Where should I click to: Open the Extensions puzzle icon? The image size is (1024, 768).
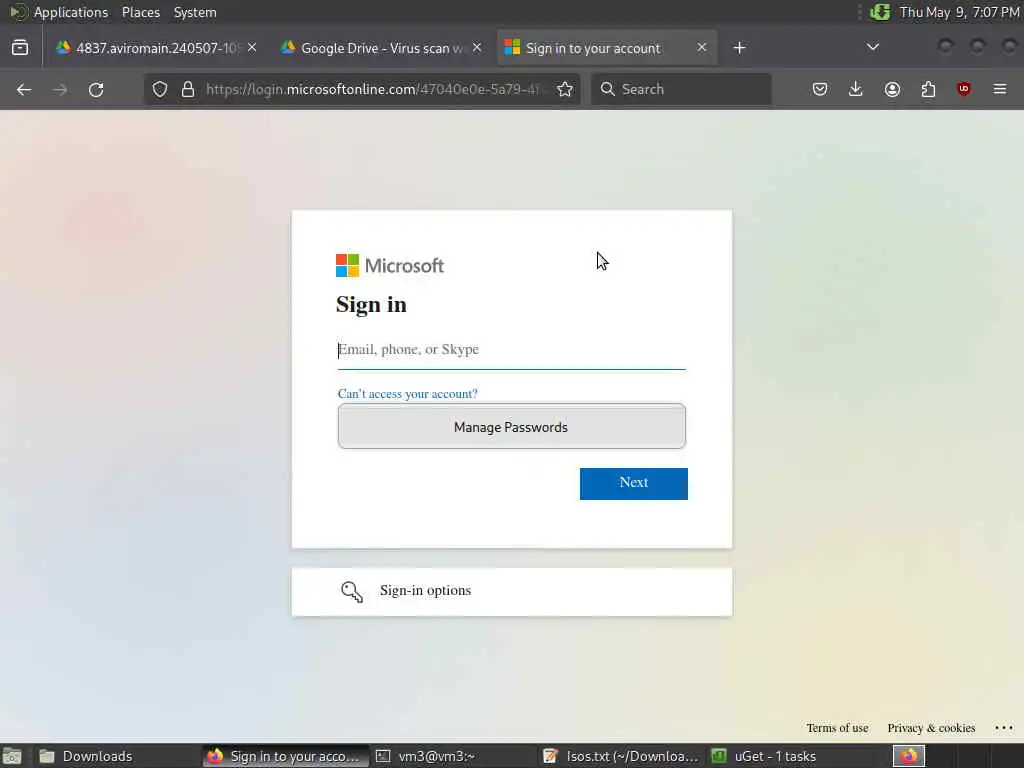(928, 89)
